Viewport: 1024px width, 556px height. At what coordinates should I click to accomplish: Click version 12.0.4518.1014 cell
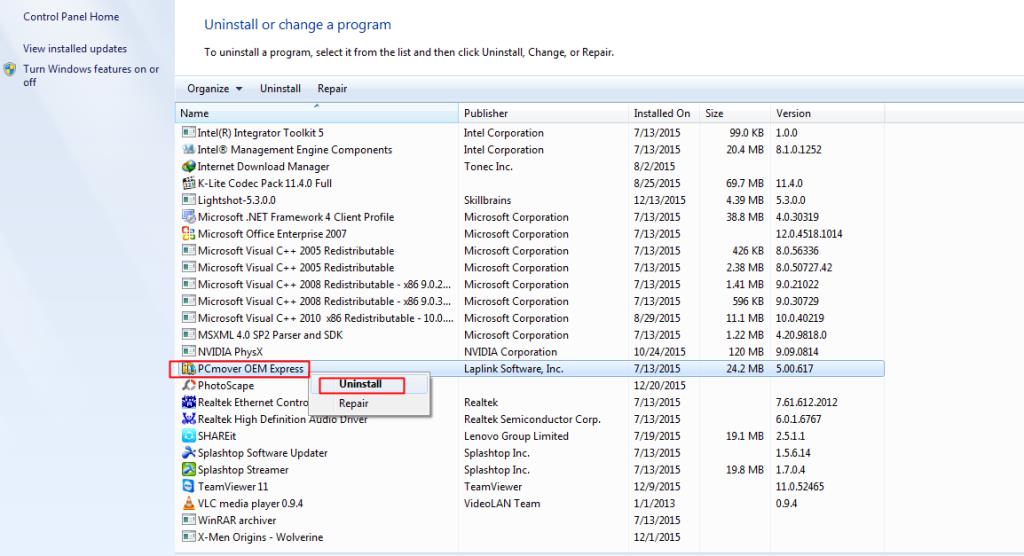(808, 234)
